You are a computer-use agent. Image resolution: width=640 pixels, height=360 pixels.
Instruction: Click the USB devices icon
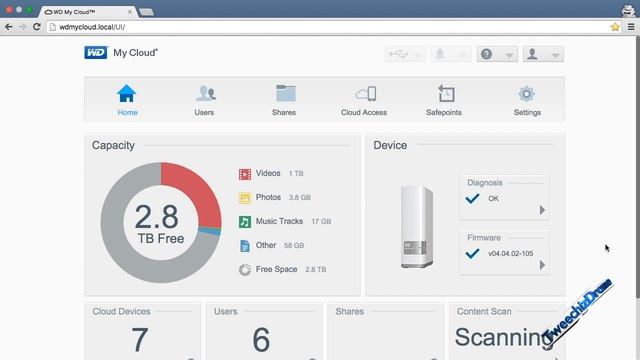click(x=398, y=54)
